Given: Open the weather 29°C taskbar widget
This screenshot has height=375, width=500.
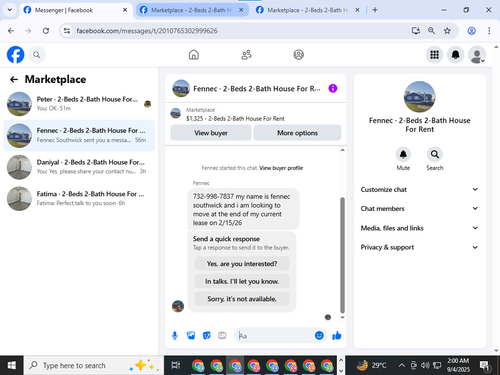Looking at the screenshot, I should point(371,366).
